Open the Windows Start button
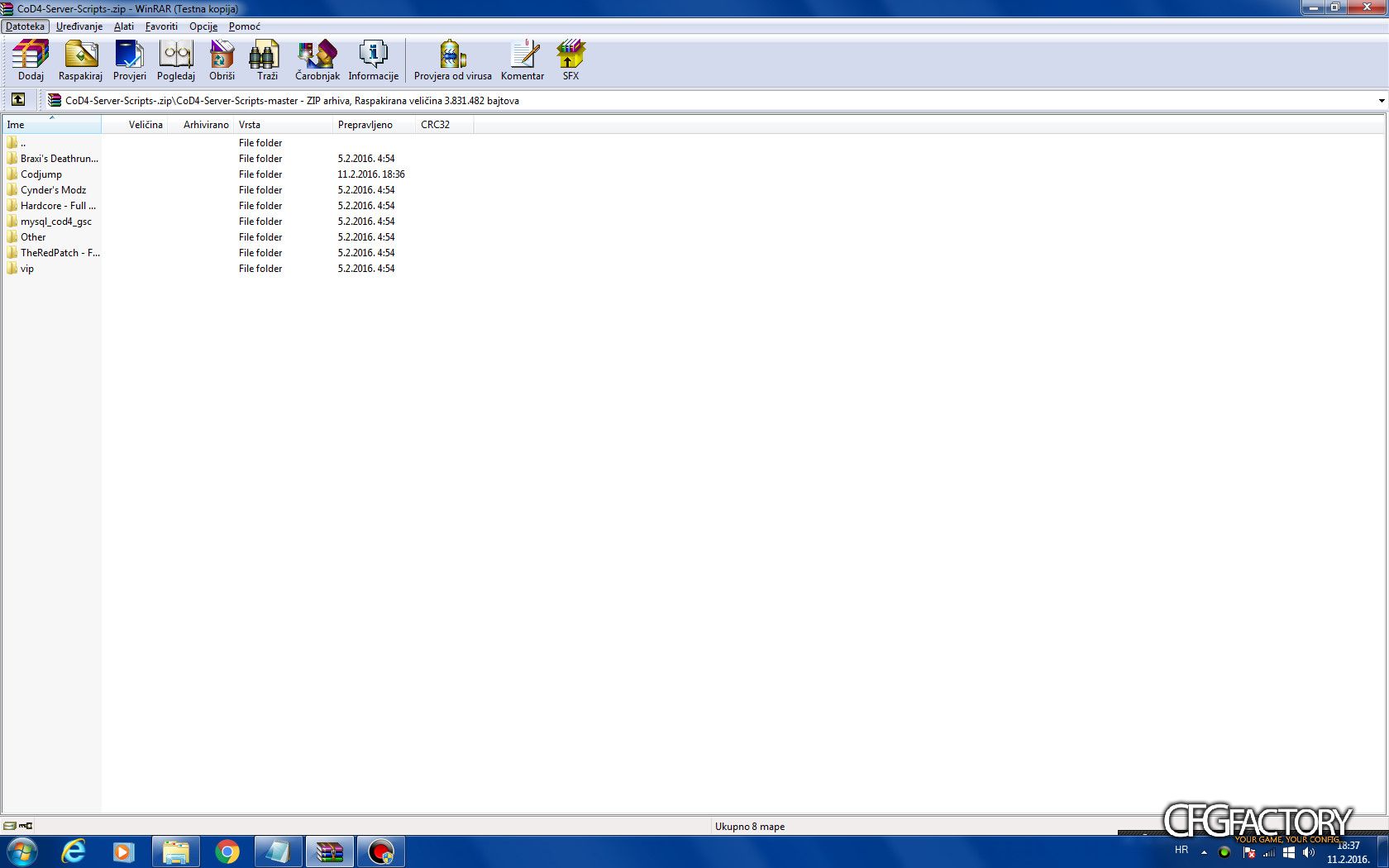The width and height of the screenshot is (1389, 868). (x=22, y=851)
